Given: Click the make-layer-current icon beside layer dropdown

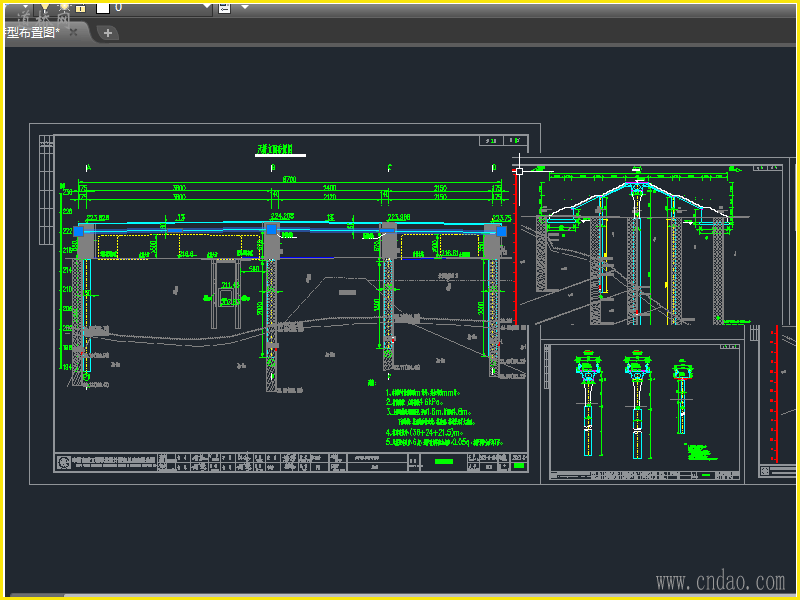Looking at the screenshot, I should (224, 8).
